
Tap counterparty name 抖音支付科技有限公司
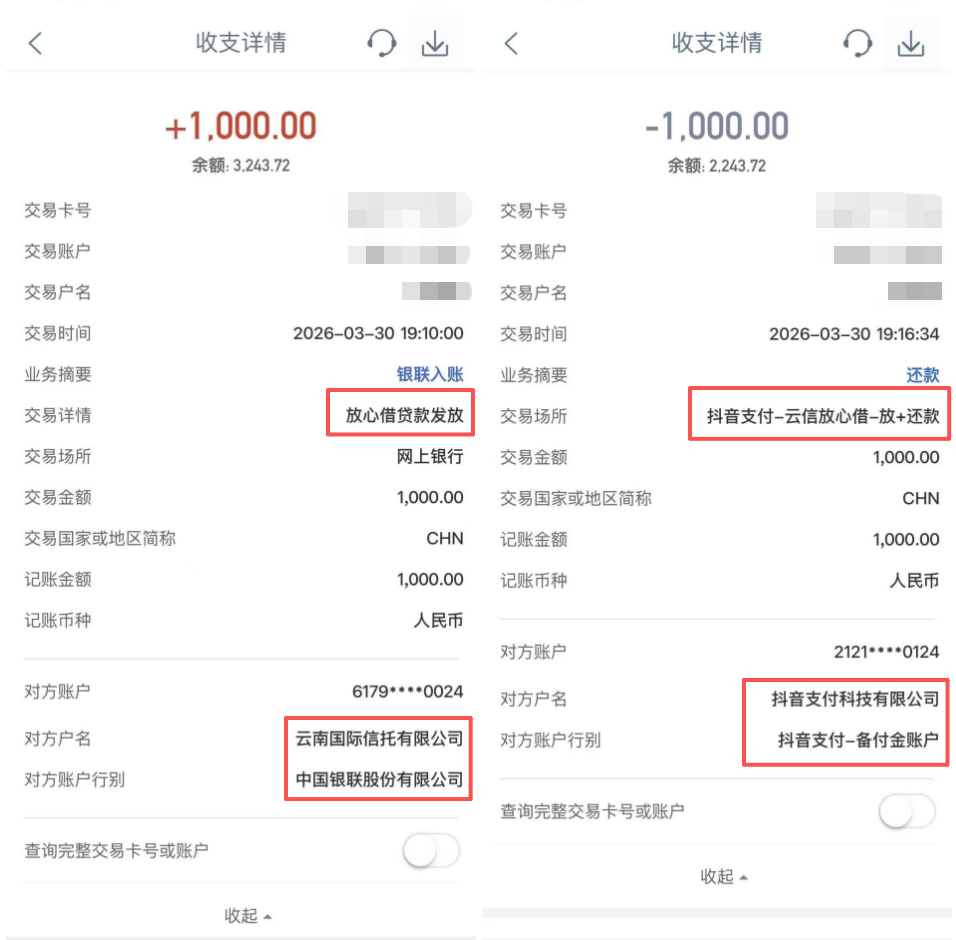click(x=855, y=699)
